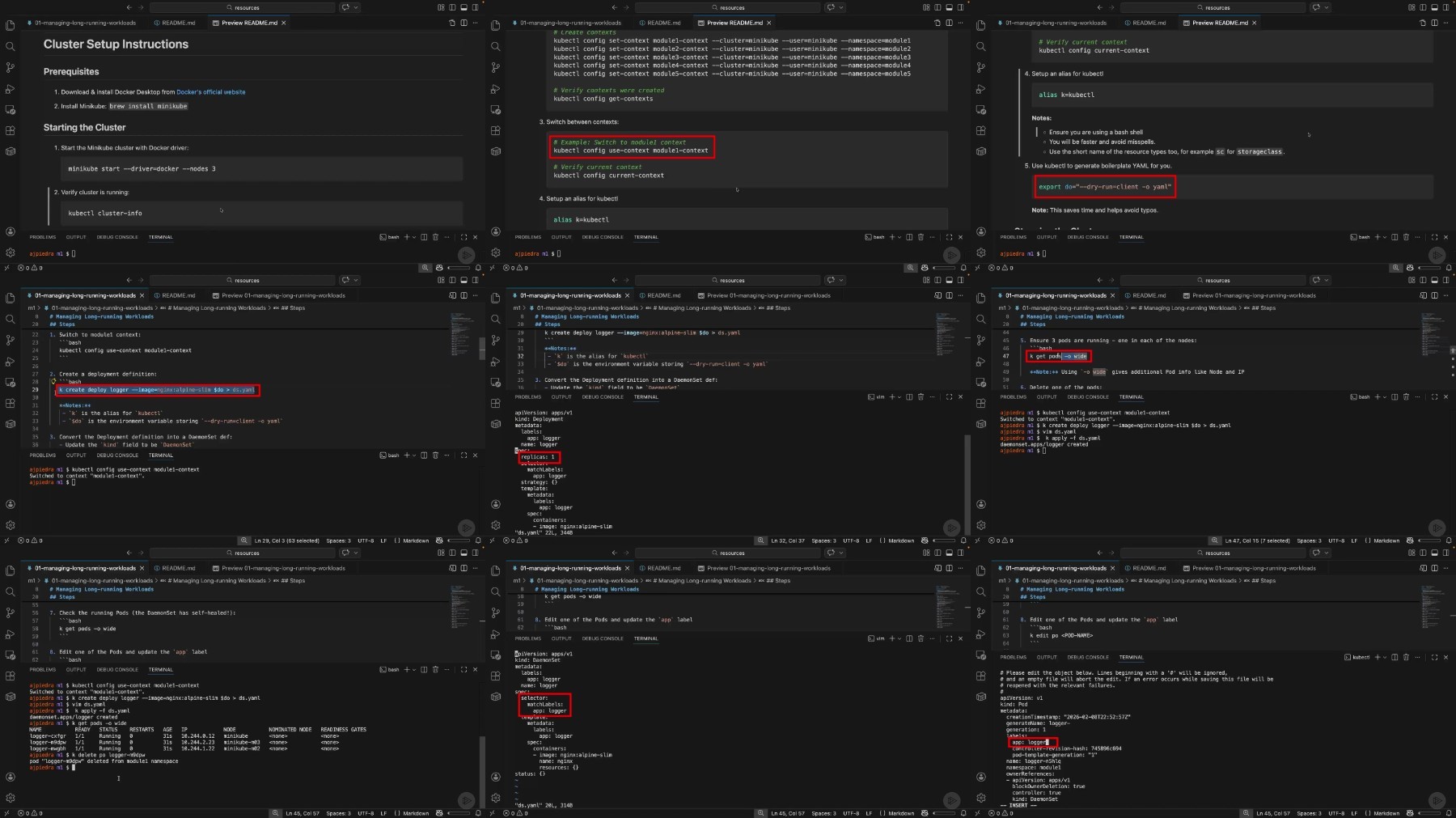
Task: Open editor More Actions in top-center window
Action: 960,23
